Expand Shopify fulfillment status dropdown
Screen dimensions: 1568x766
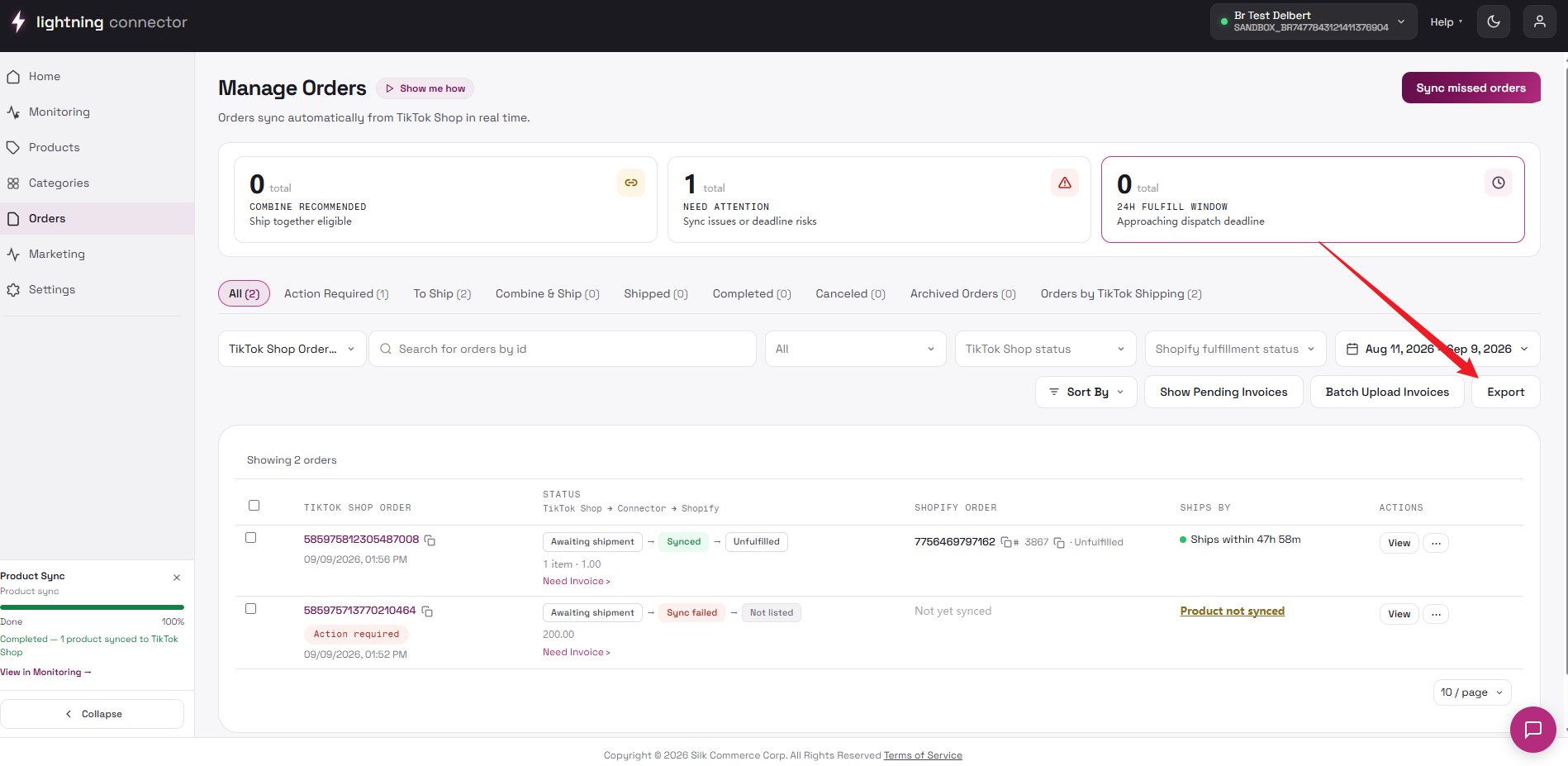click(1235, 349)
